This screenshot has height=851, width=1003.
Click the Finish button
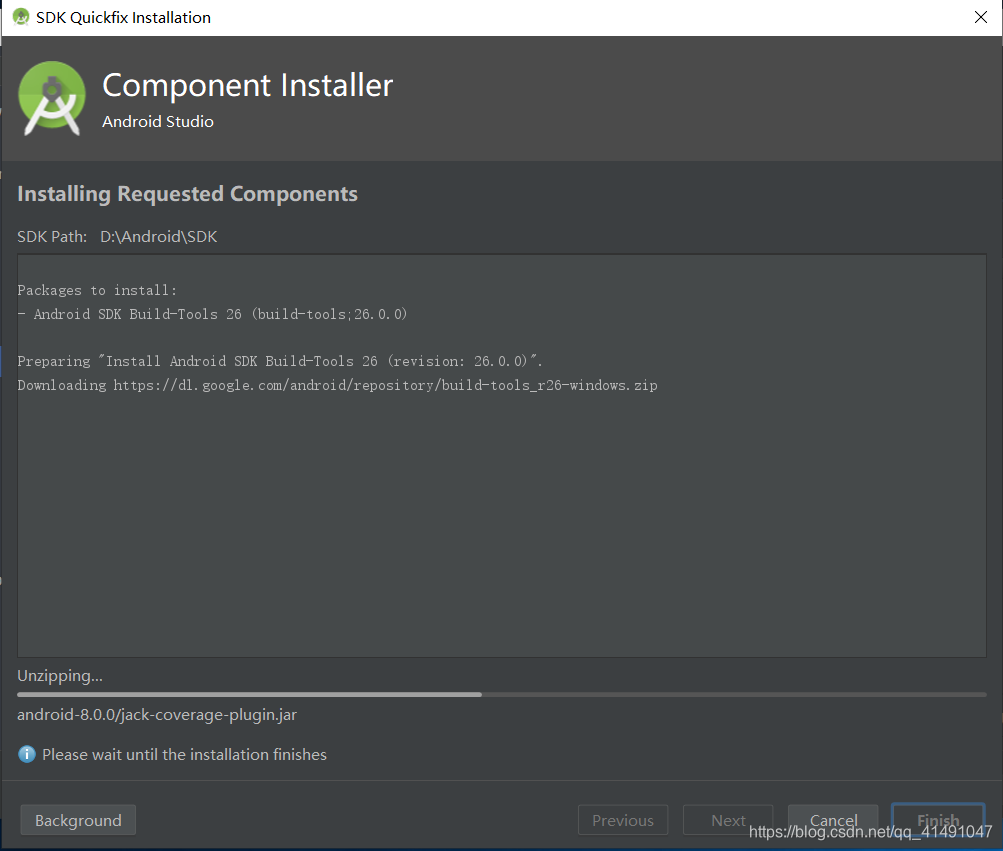[938, 820]
